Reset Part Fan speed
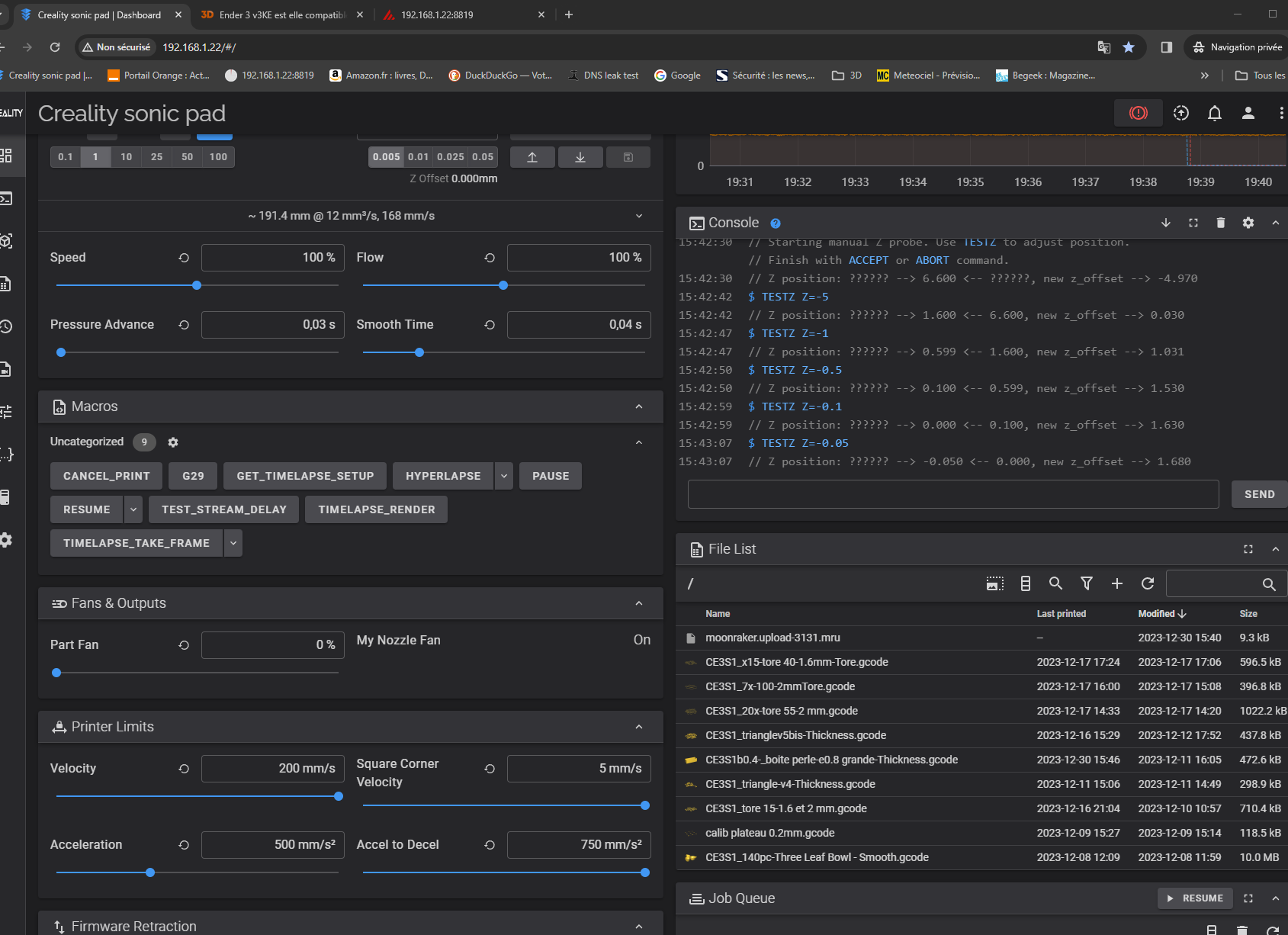Viewport: 1288px width, 935px height. [183, 645]
